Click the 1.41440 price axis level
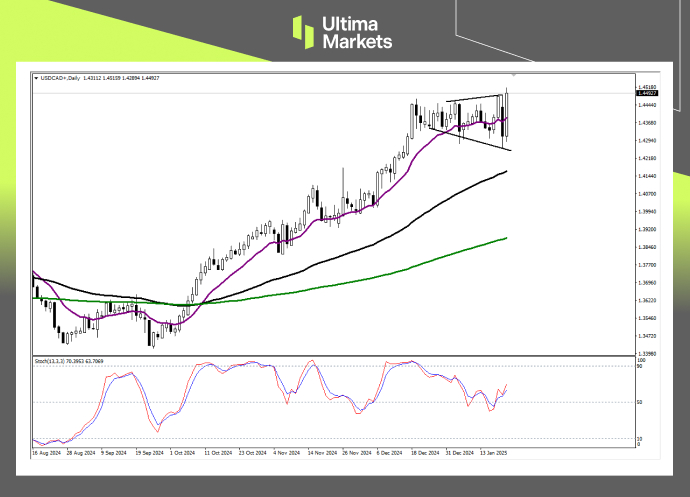 click(x=650, y=176)
